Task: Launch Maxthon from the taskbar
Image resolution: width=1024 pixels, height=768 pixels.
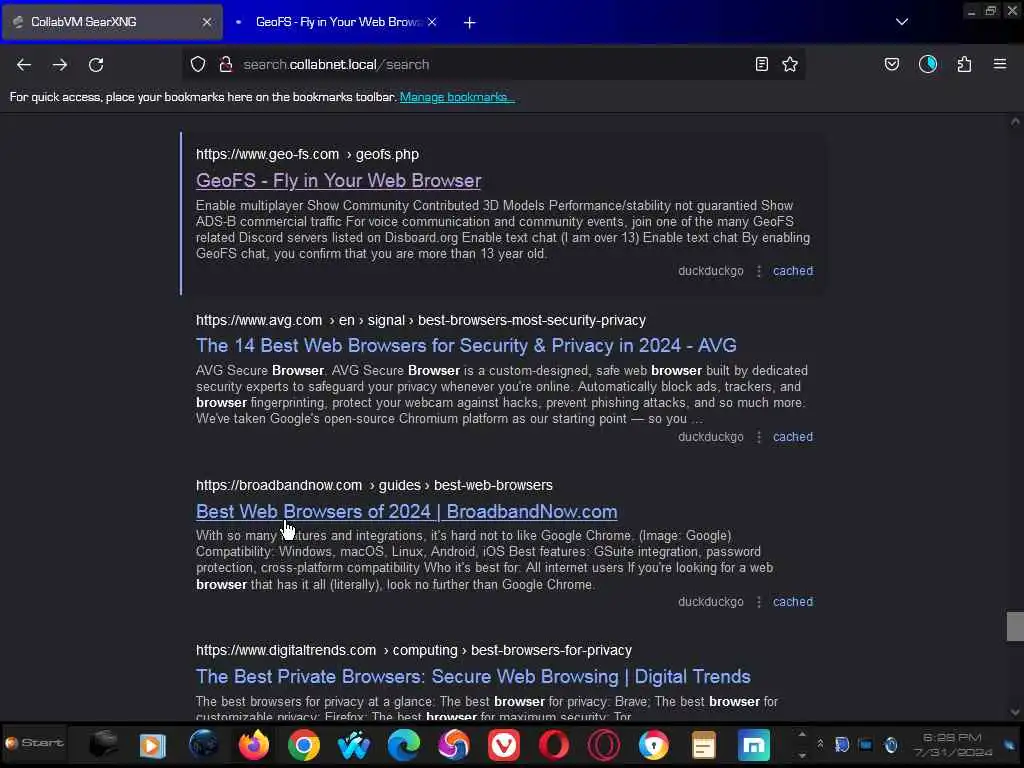Action: tap(754, 745)
